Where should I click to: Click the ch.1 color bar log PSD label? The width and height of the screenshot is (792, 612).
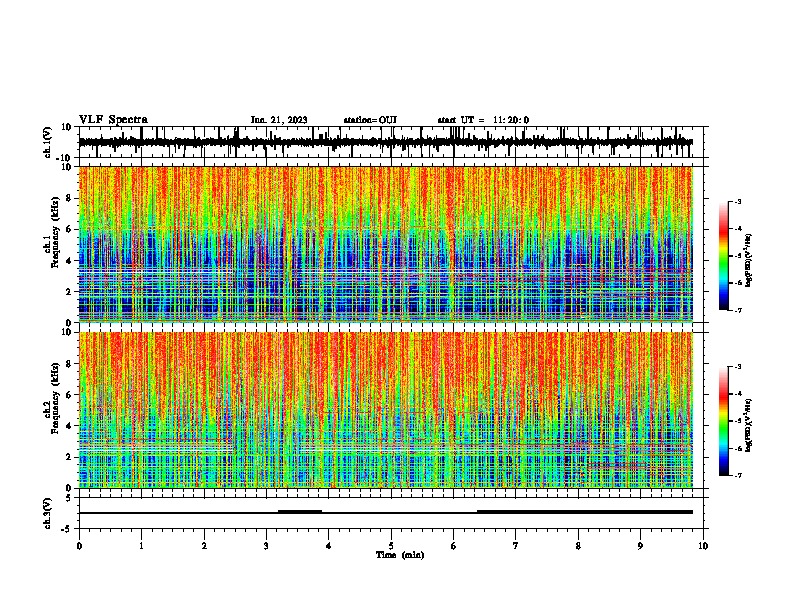[x=749, y=260]
